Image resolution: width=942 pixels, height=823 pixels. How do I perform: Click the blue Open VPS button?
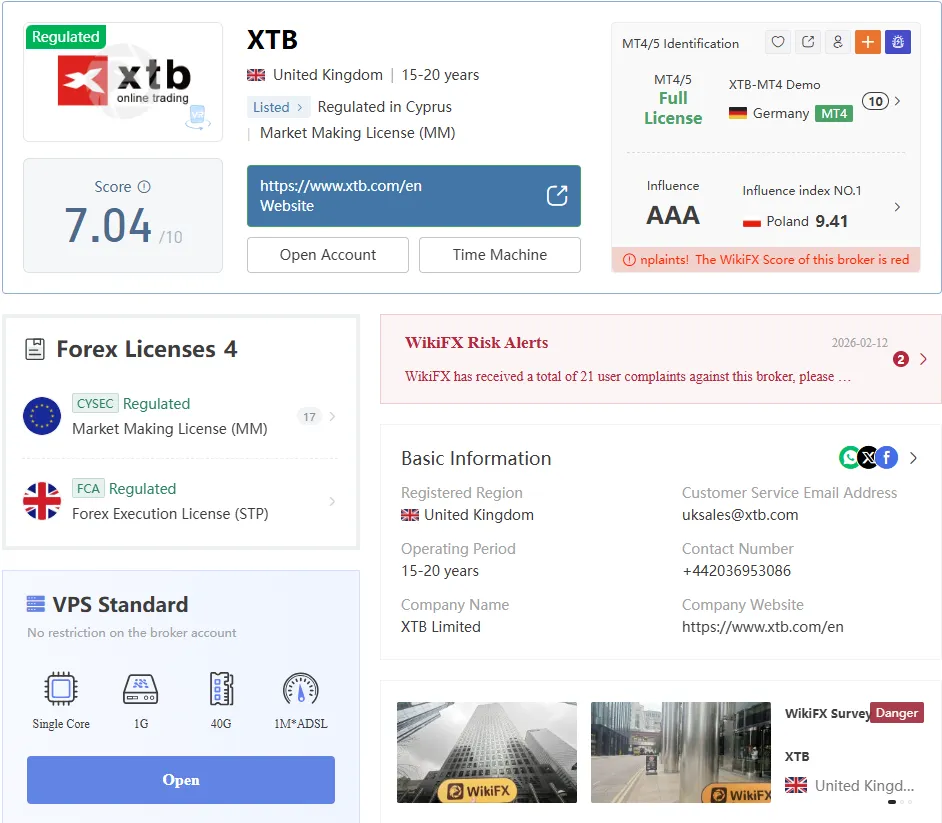(181, 780)
